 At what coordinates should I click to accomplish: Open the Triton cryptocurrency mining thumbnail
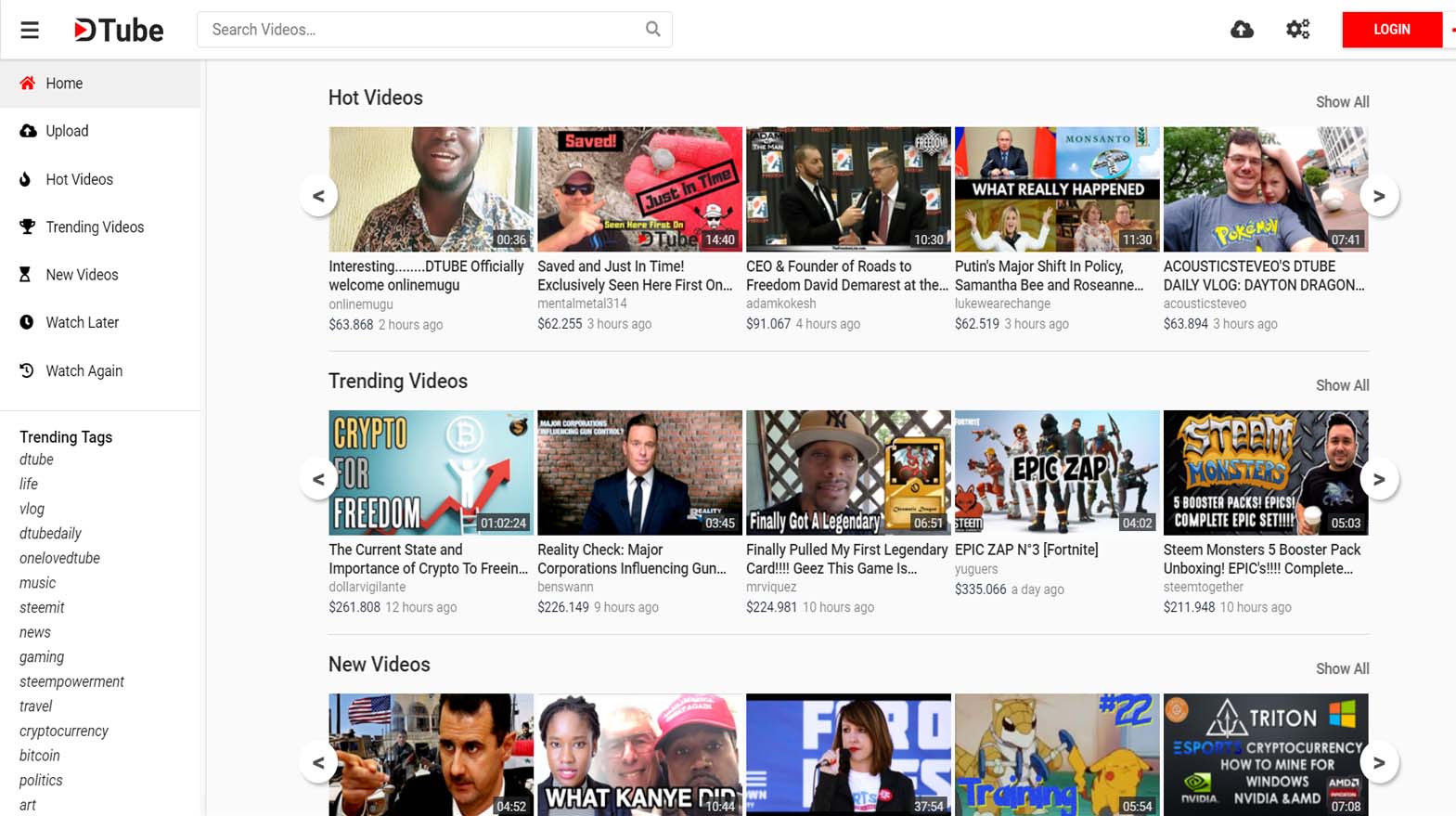1266,755
